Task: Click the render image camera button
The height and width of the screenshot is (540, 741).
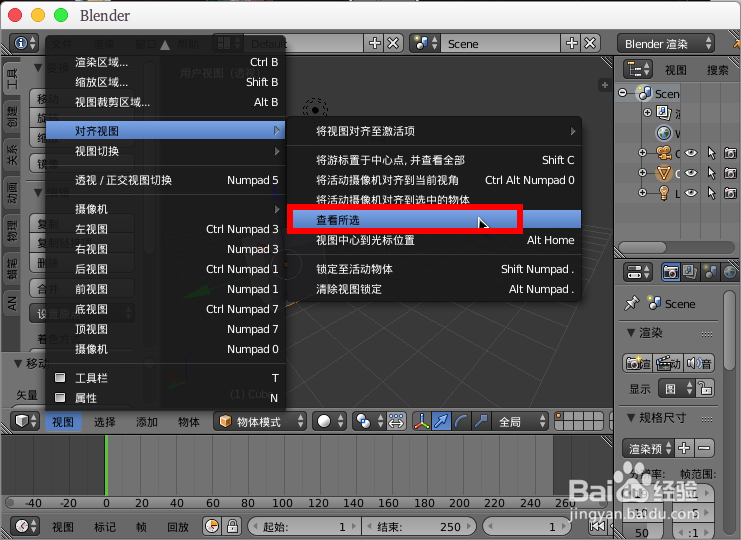Action: pyautogui.click(x=638, y=363)
